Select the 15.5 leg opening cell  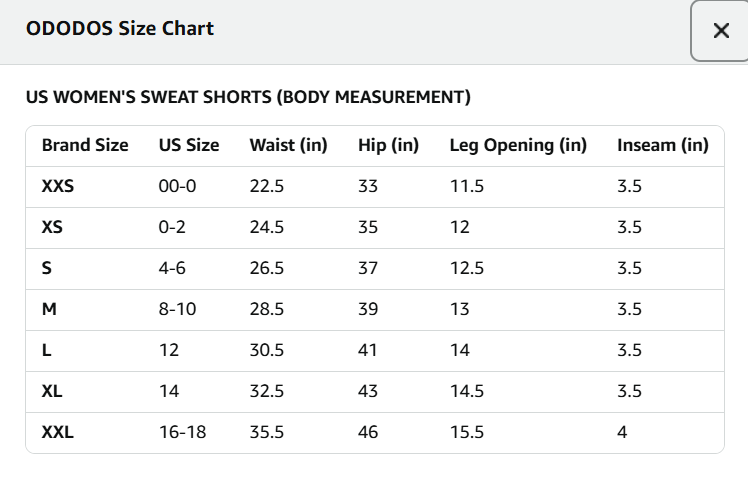(467, 433)
